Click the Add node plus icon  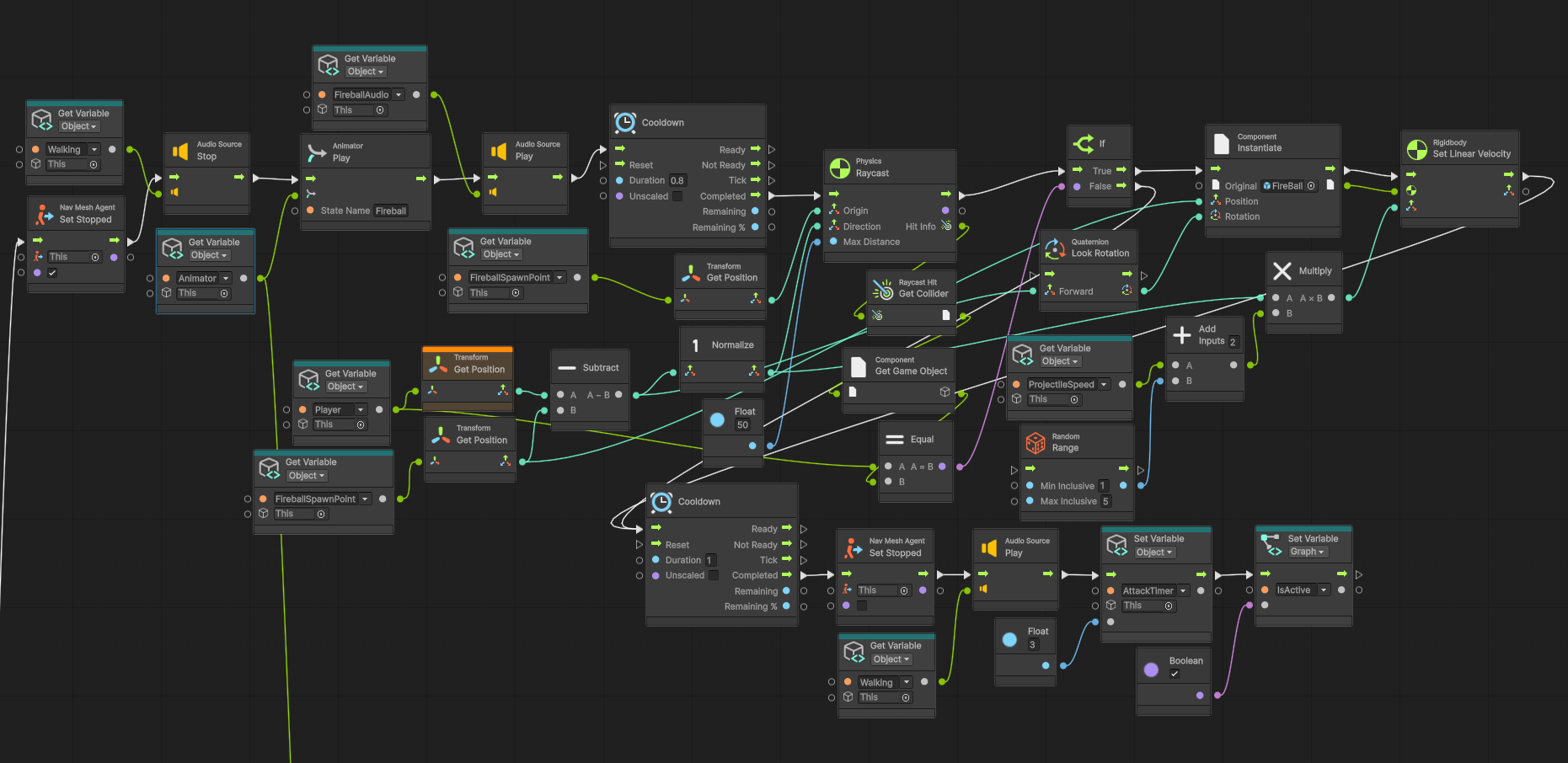pos(1182,335)
